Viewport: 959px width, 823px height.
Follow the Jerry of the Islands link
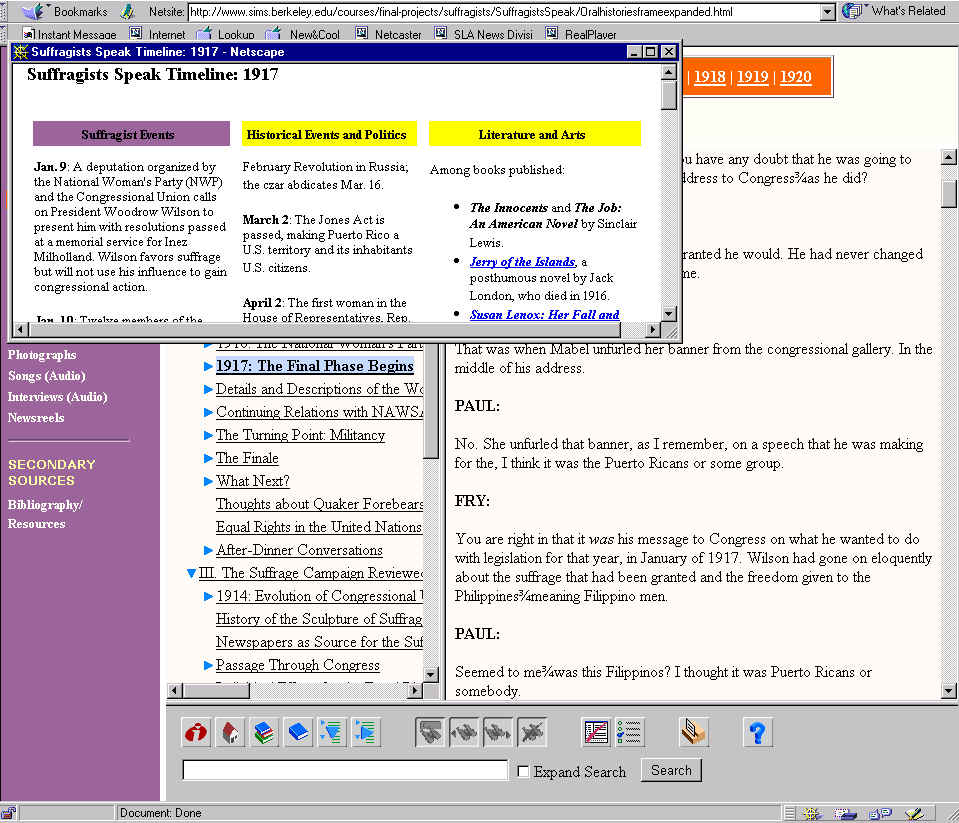(522, 262)
